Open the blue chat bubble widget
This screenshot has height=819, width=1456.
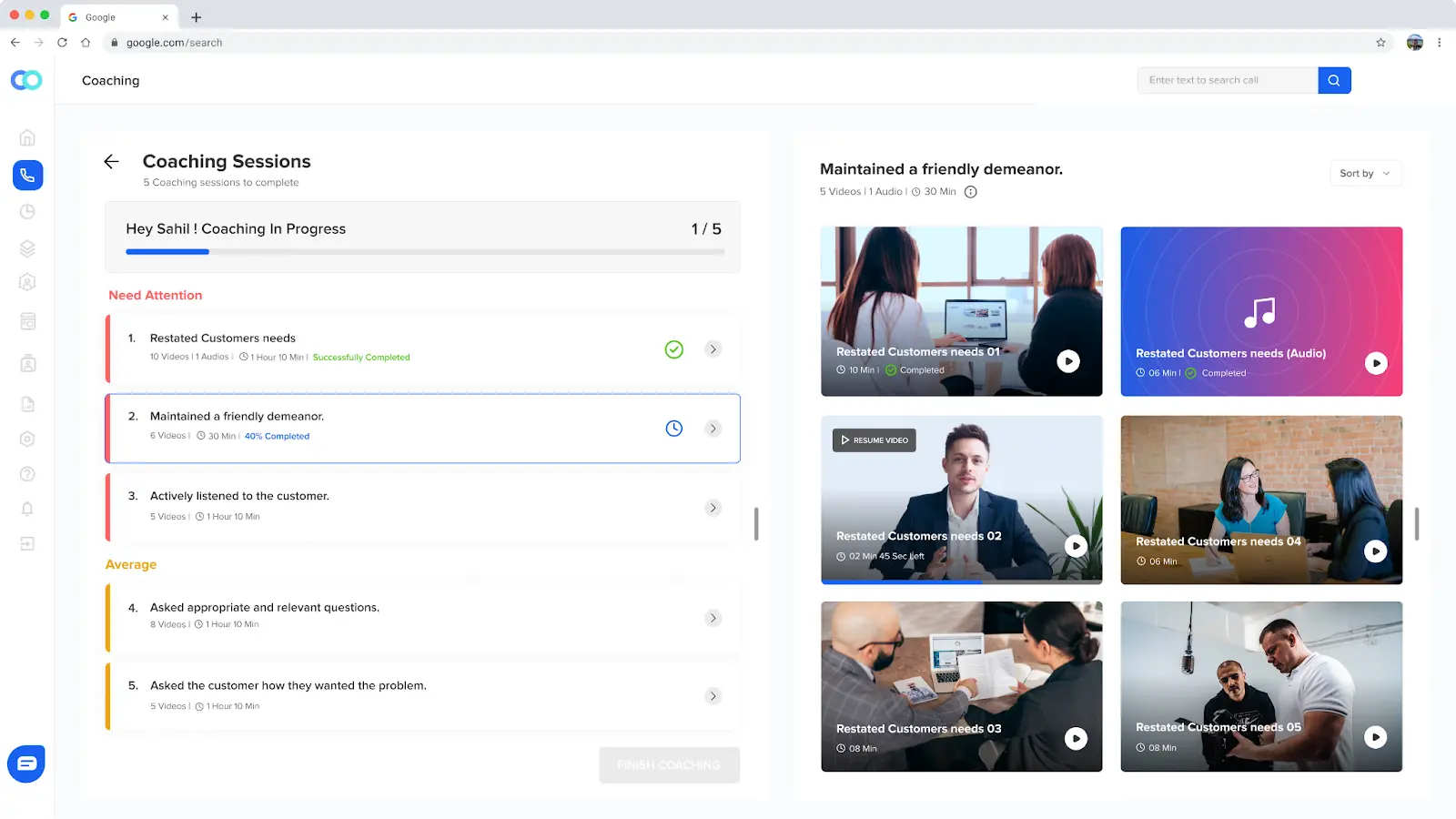pyautogui.click(x=26, y=763)
